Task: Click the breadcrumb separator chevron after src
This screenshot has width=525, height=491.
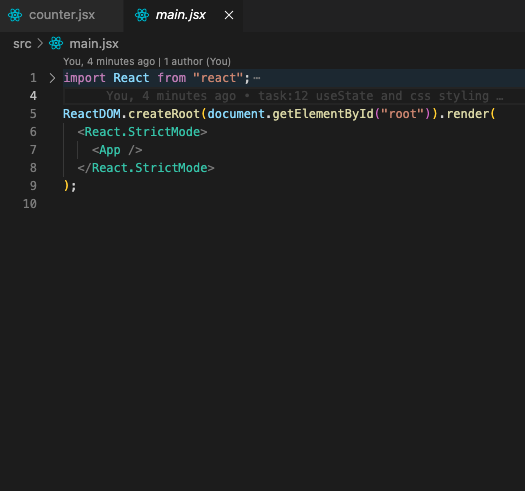Action: click(40, 44)
